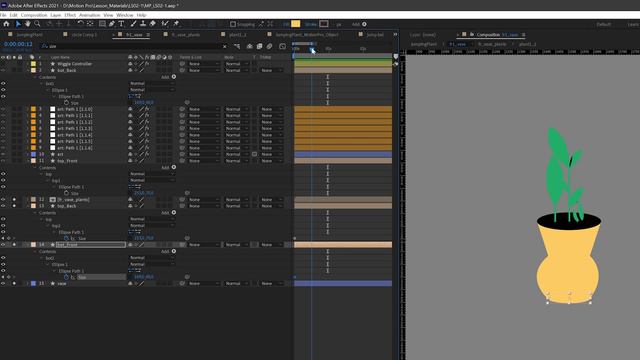The width and height of the screenshot is (640, 360).
Task: Enable the Snapping checkbox
Action: point(233,24)
